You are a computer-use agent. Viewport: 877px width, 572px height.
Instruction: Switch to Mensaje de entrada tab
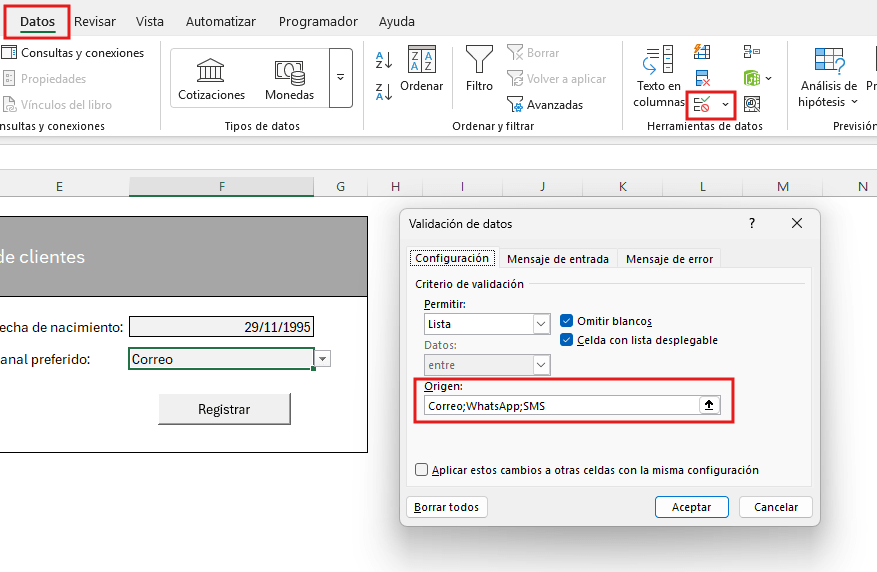tap(558, 259)
